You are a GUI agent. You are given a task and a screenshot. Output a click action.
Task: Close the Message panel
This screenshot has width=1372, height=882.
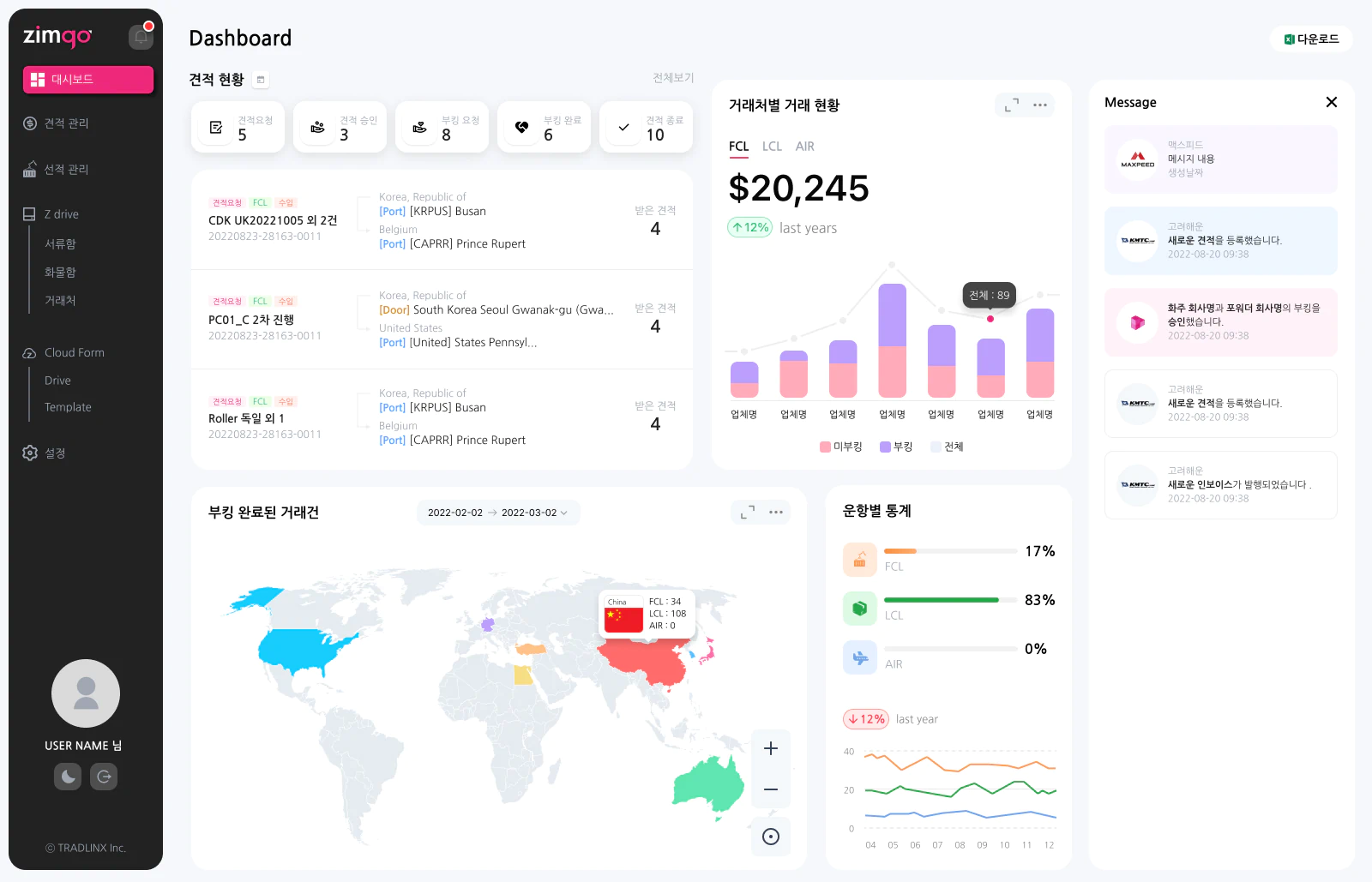pos(1332,102)
